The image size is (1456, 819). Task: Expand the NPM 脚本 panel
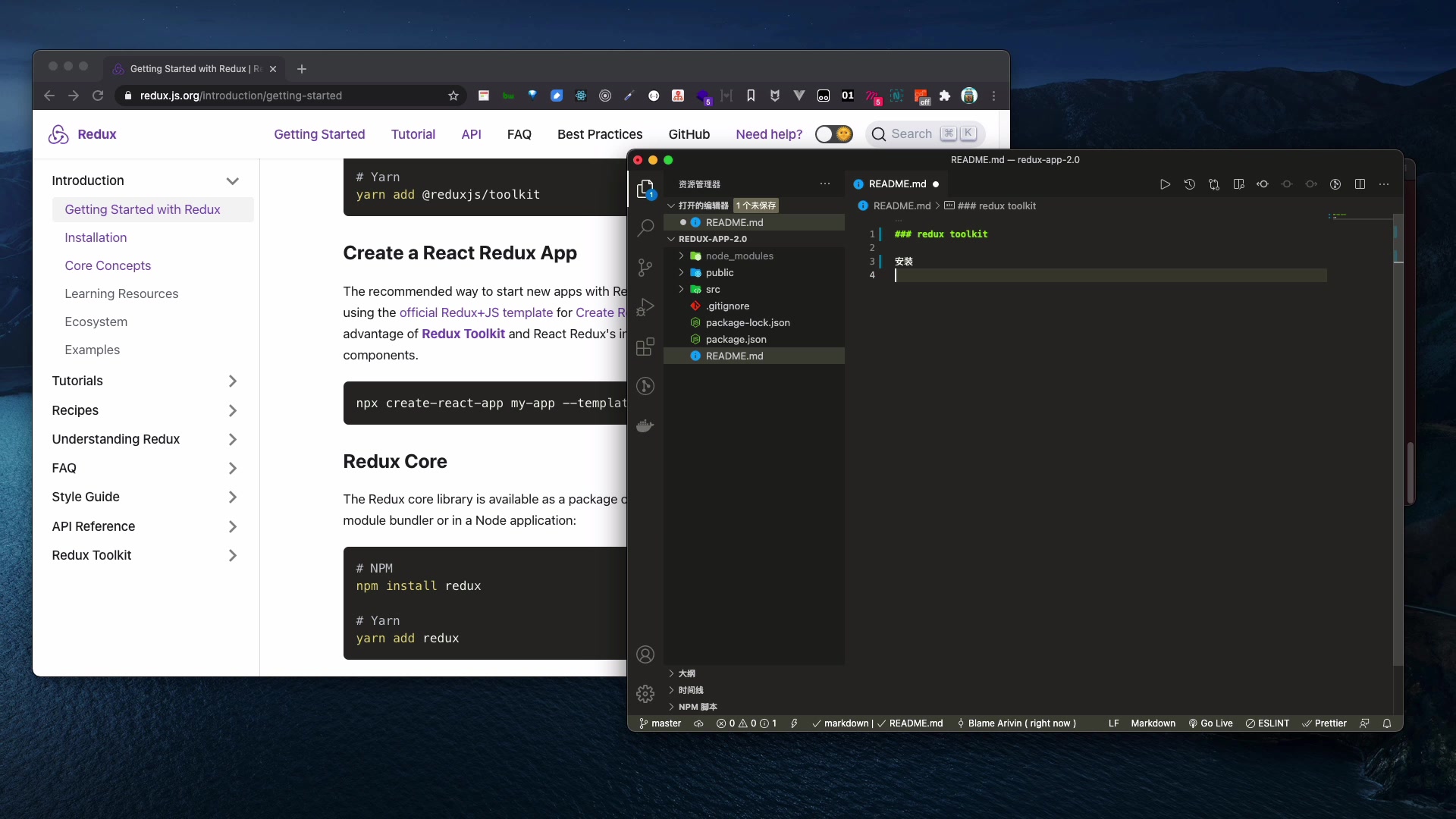coord(754,707)
